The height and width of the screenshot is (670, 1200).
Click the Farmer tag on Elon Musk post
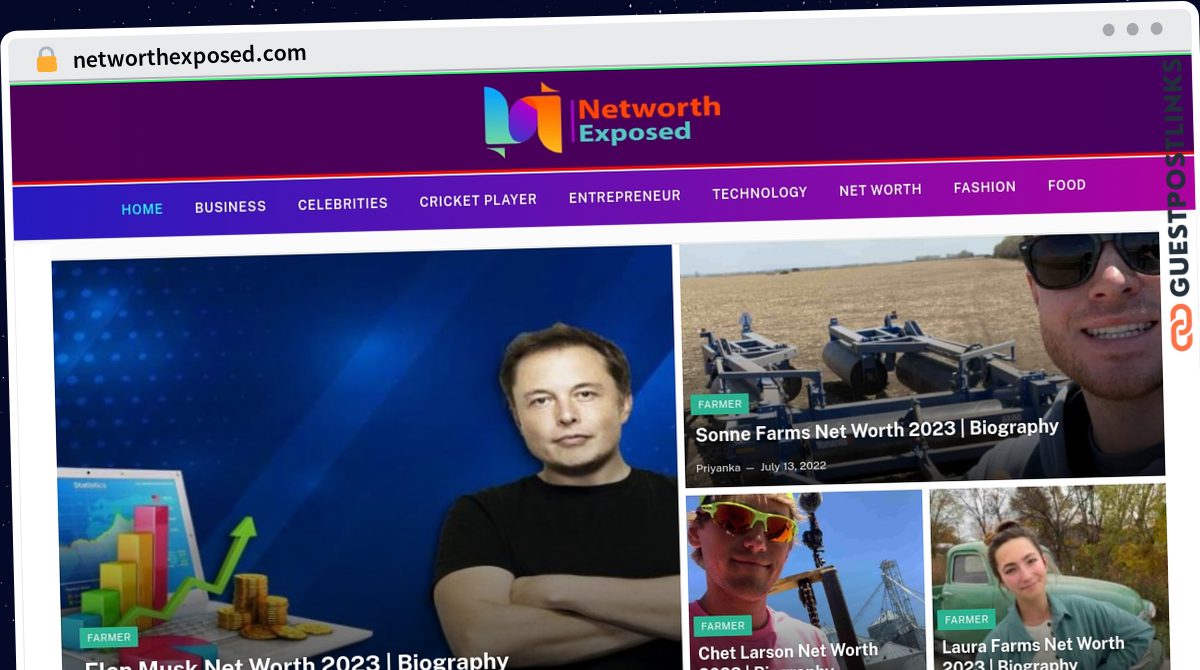pyautogui.click(x=109, y=637)
